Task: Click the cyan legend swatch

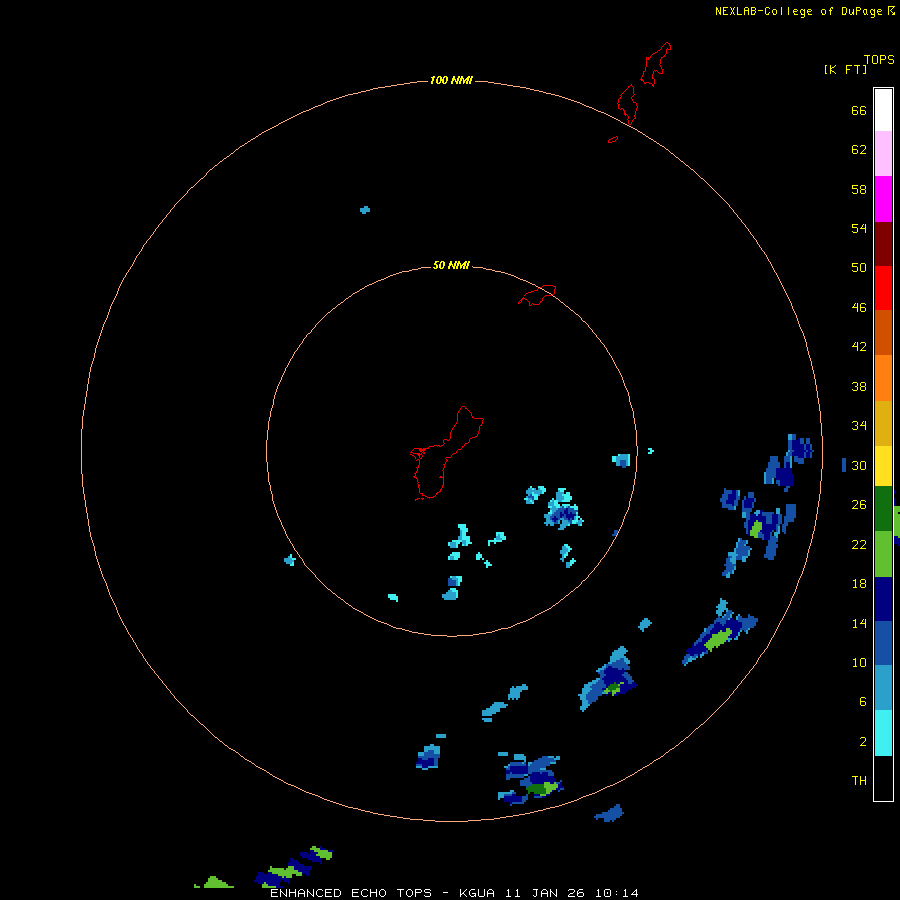Action: [883, 733]
